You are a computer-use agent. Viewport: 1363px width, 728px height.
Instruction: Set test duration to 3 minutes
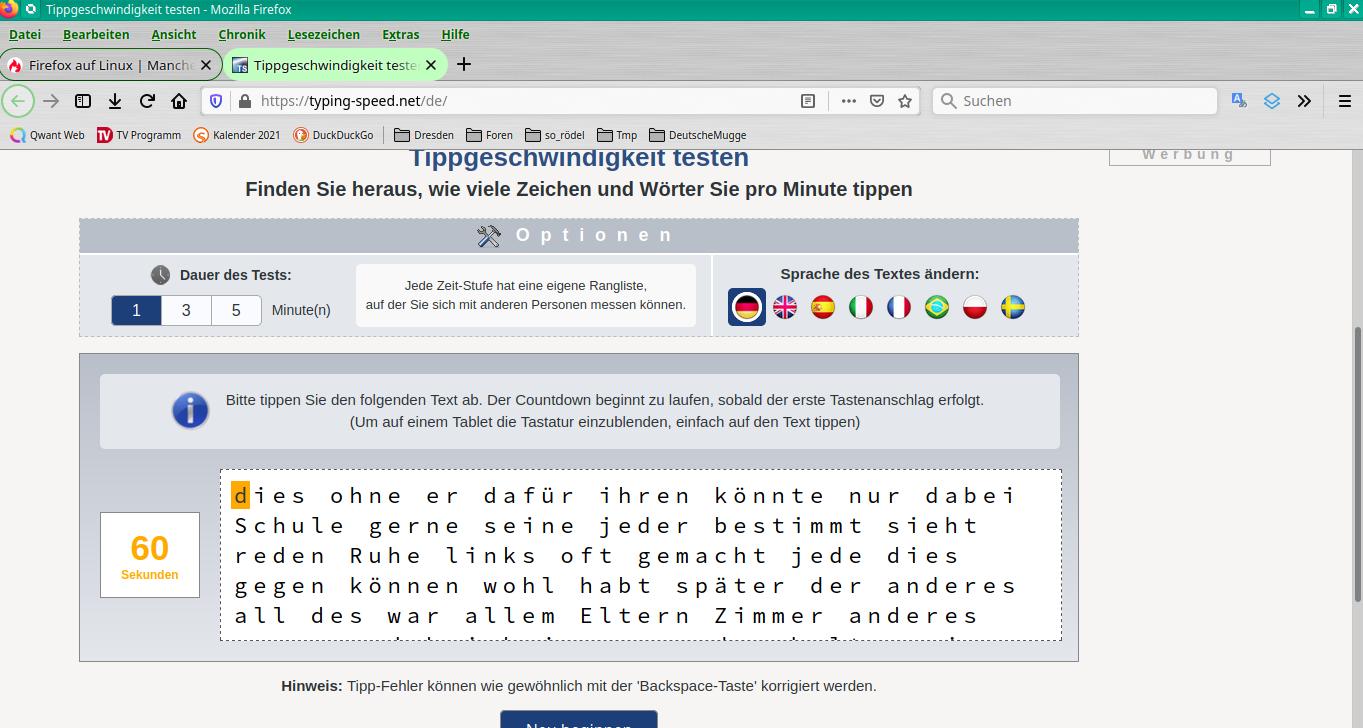tap(186, 310)
